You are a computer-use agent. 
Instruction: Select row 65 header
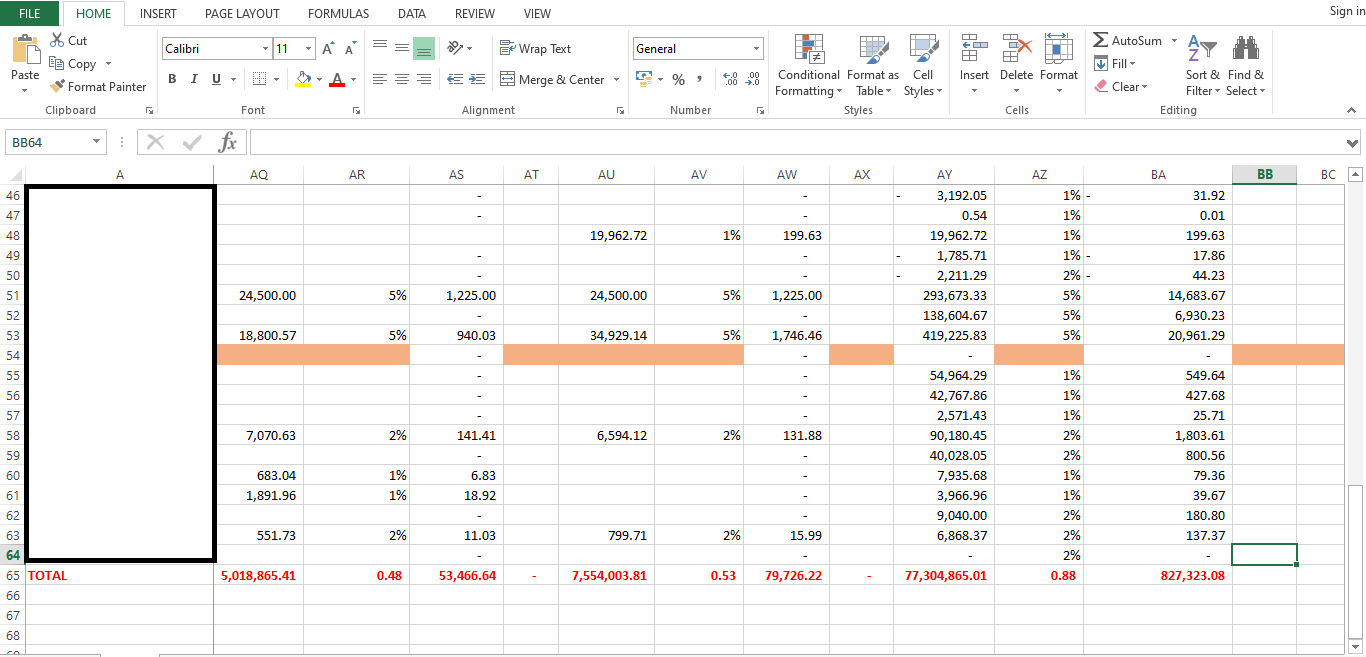pos(13,576)
